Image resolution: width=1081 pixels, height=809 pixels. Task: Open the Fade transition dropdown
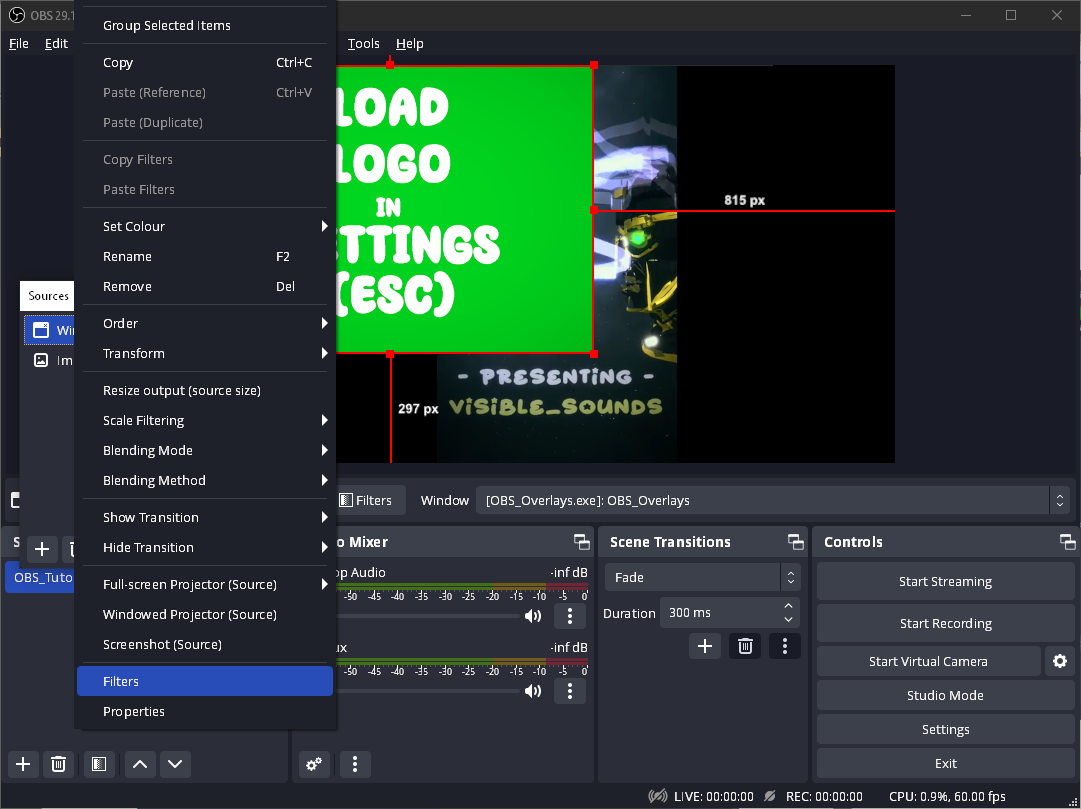pos(702,577)
